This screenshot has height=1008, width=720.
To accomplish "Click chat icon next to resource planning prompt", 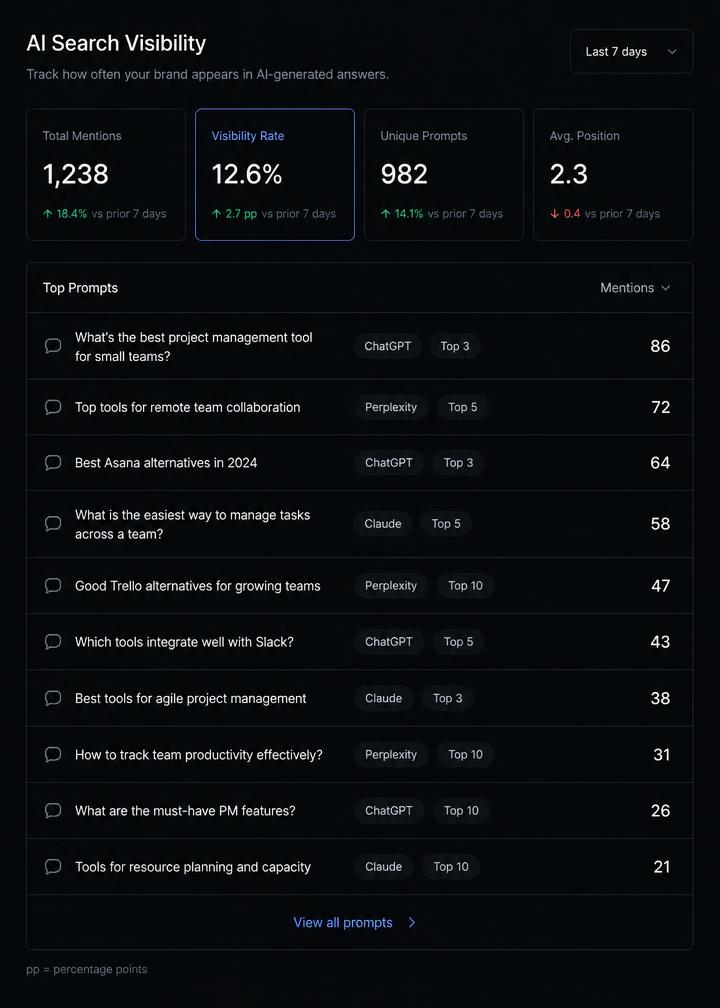I will point(53,867).
